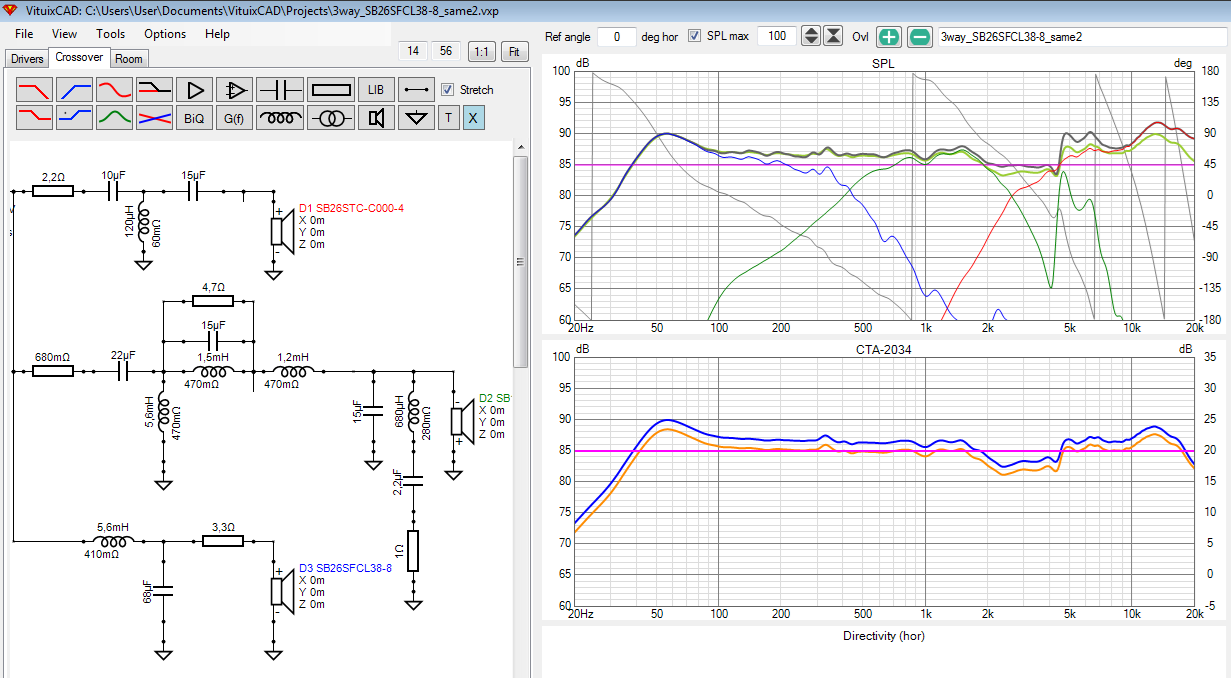Open the Tools menu
1231x678 pixels.
click(110, 33)
